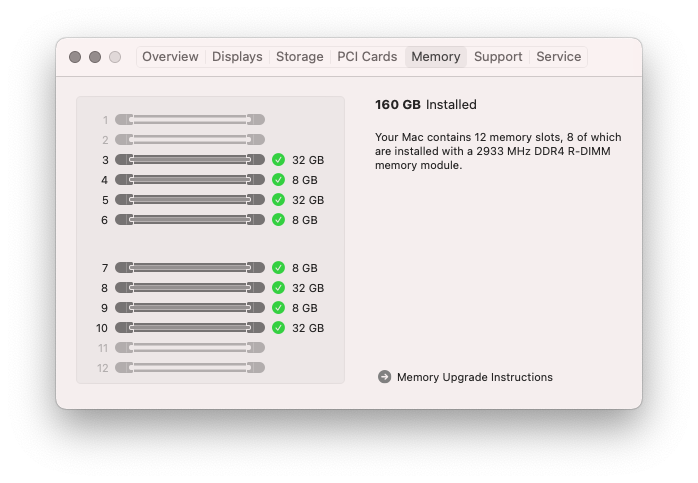The width and height of the screenshot is (698, 483).
Task: Select the empty memory slot 11 module
Action: click(190, 348)
